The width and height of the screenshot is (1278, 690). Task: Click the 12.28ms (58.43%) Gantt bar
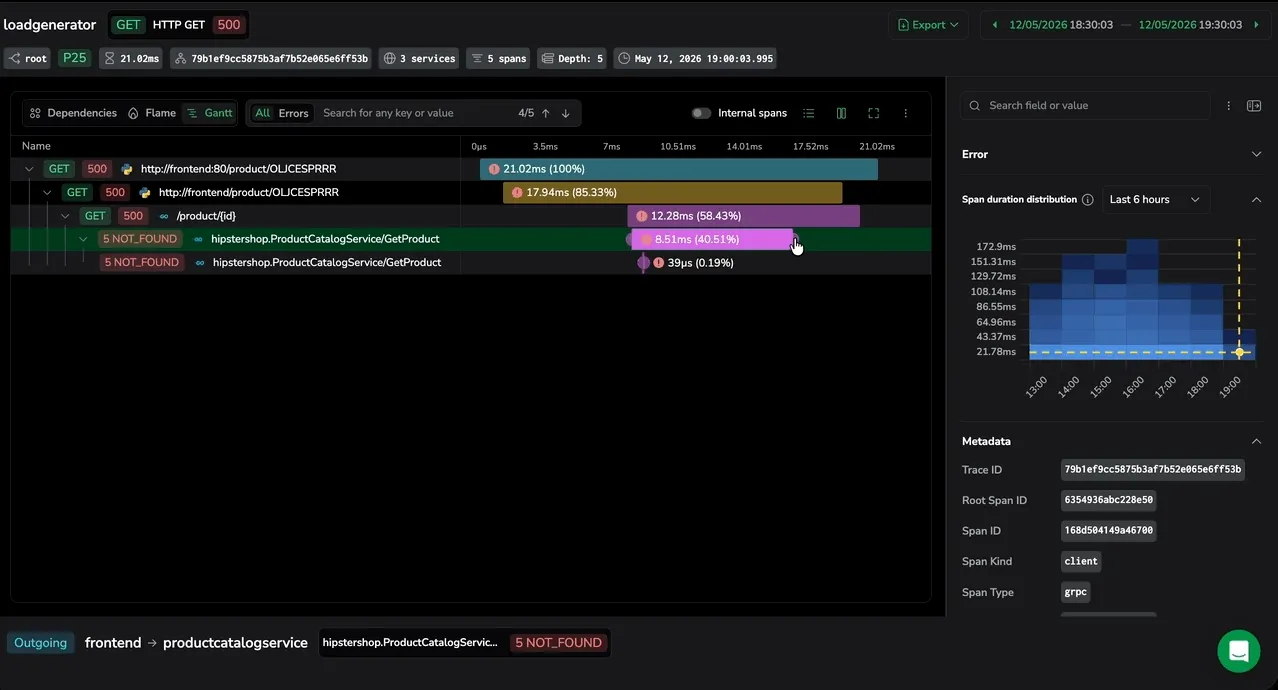[x=743, y=215]
